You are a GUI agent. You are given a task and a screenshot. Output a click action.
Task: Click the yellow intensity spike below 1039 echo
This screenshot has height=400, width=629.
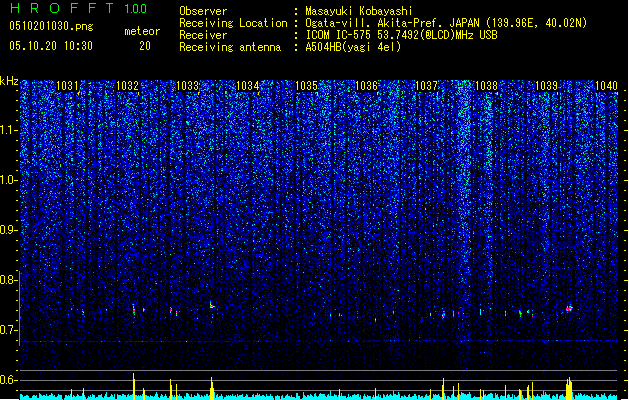(569, 388)
